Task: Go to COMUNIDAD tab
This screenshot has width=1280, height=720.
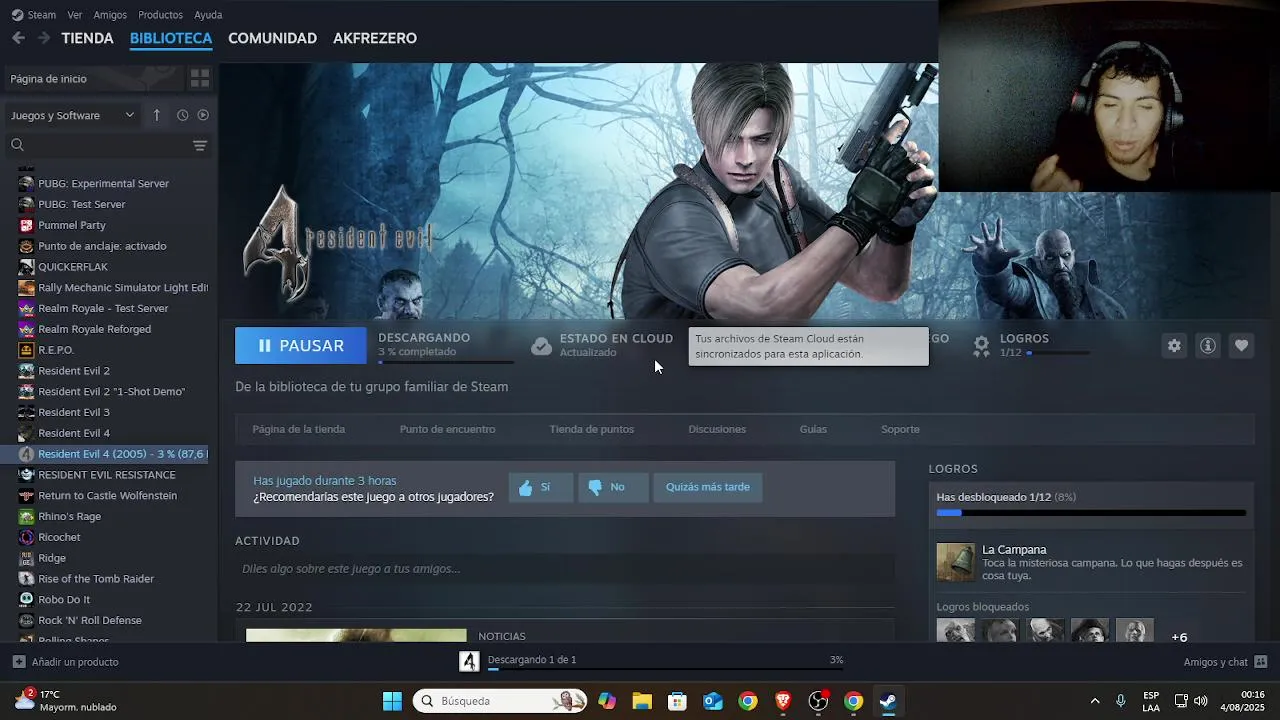Action: pos(272,38)
